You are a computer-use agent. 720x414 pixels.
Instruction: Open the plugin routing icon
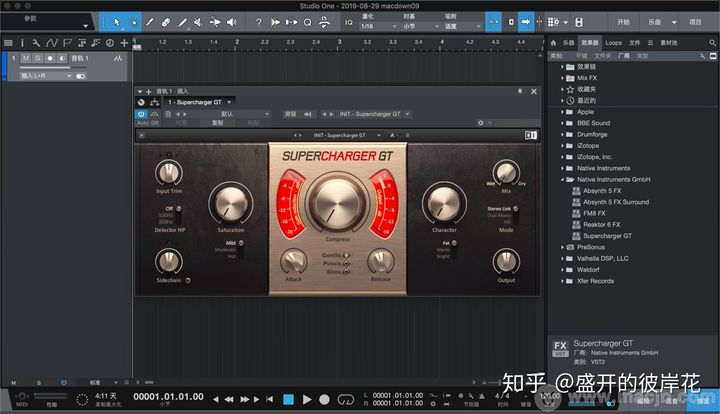click(154, 102)
